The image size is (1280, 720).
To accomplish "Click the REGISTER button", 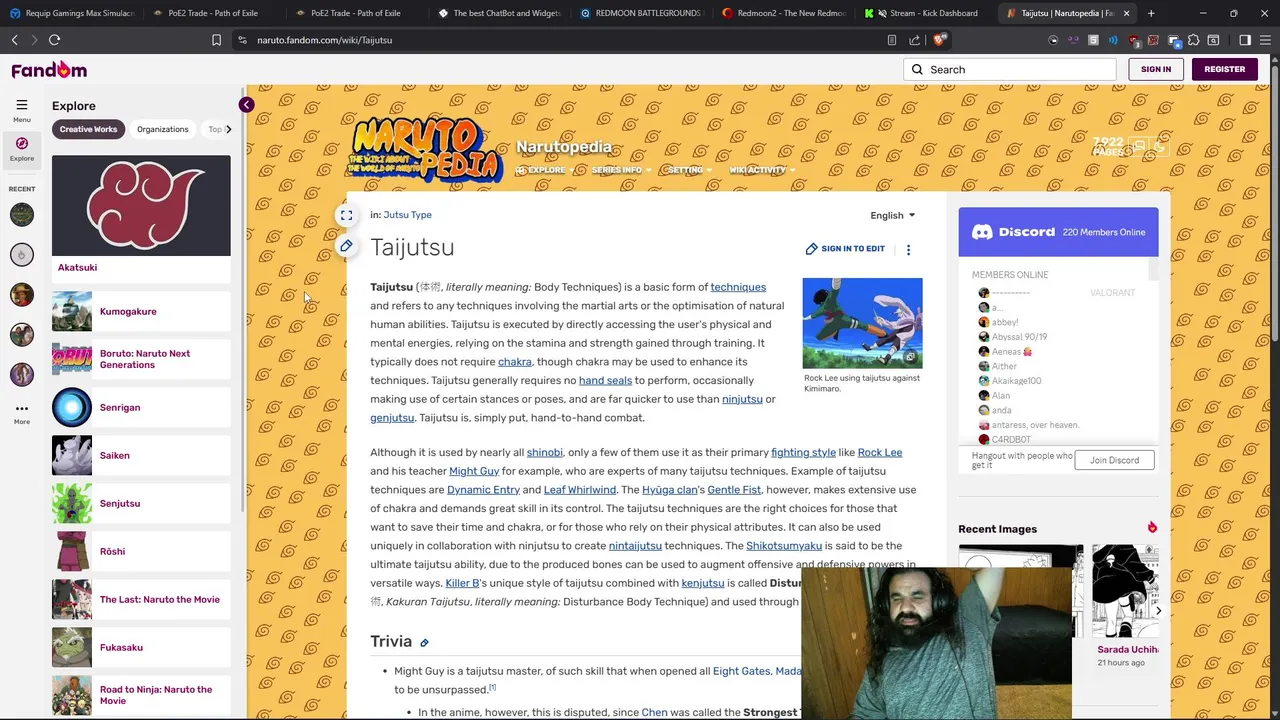I will tap(1224, 70).
